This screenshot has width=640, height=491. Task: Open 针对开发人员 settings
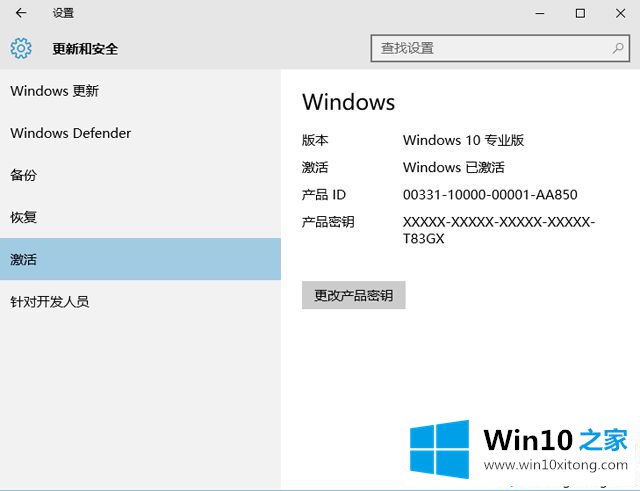(x=140, y=302)
